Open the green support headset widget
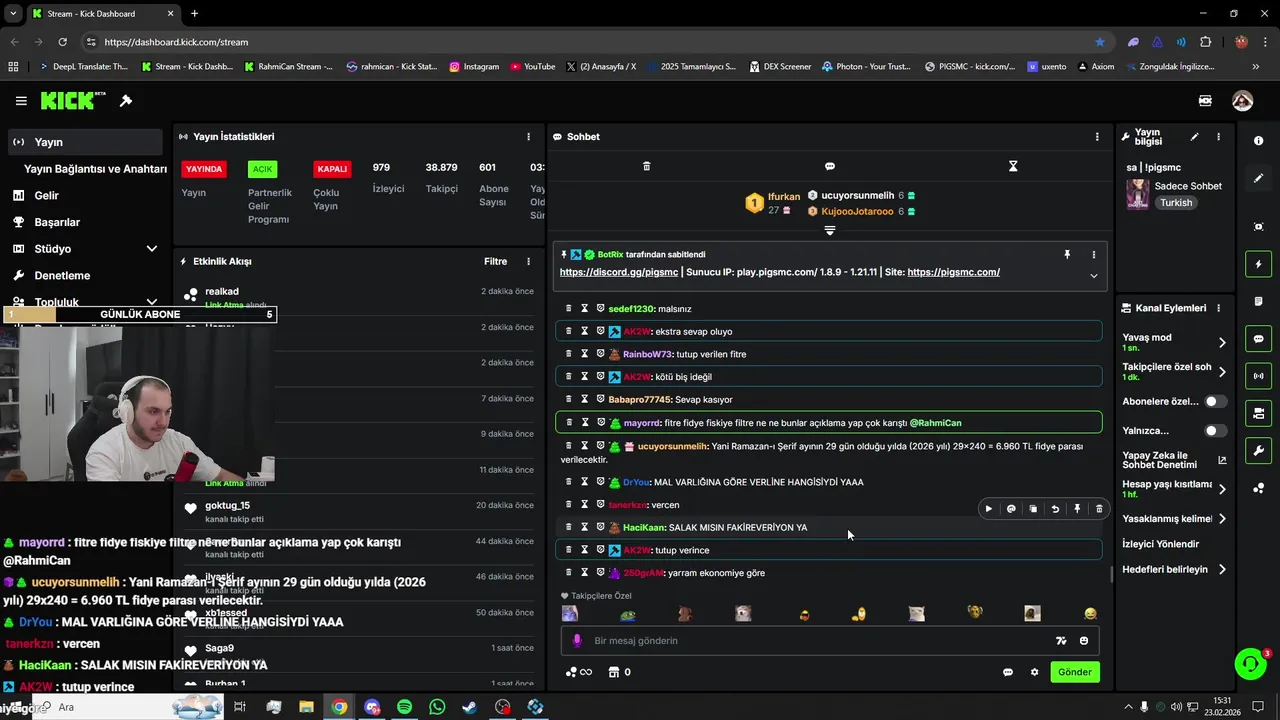The height and width of the screenshot is (720, 1280). click(x=1250, y=664)
